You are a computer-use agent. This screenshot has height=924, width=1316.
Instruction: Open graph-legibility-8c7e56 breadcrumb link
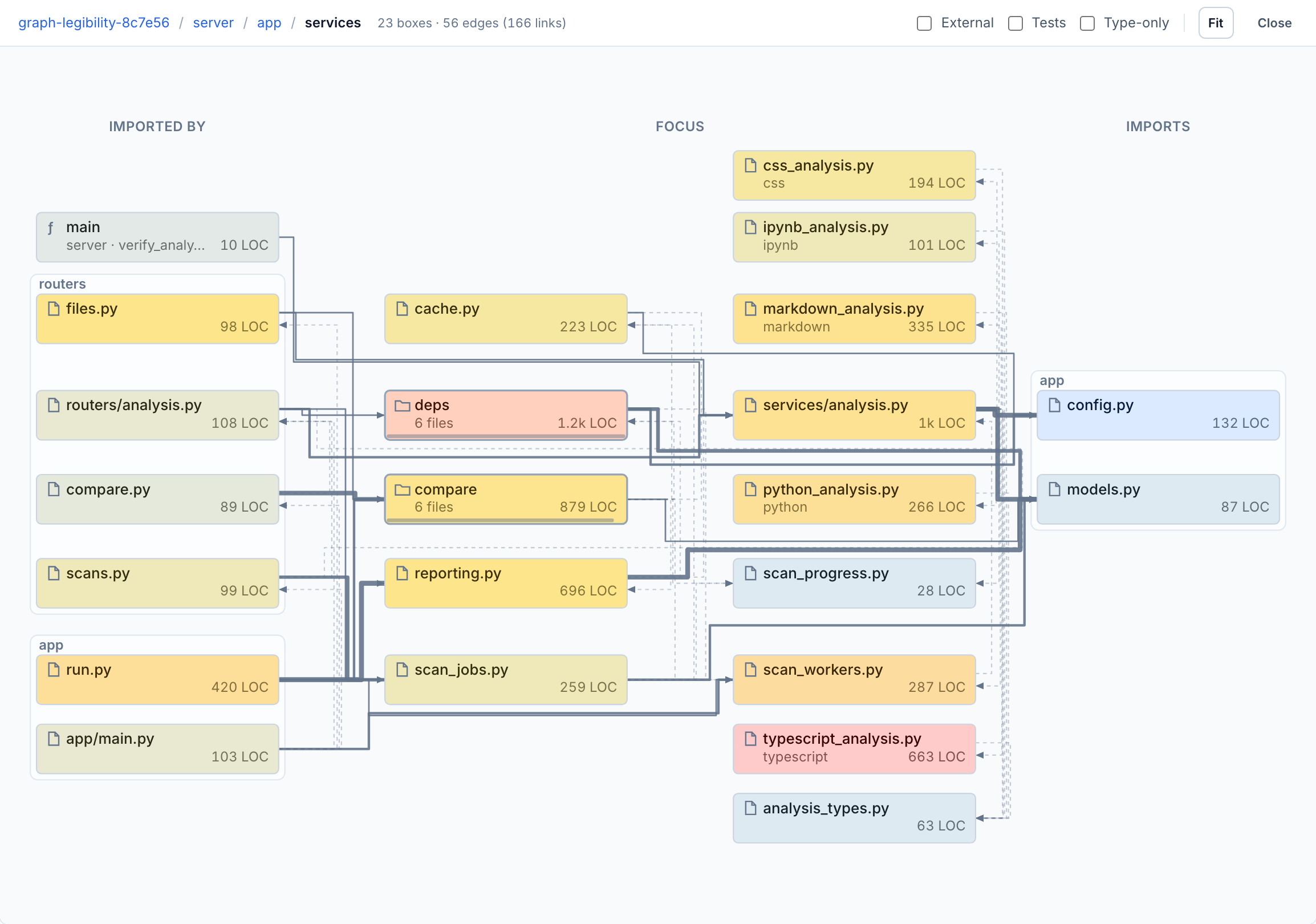click(x=94, y=23)
